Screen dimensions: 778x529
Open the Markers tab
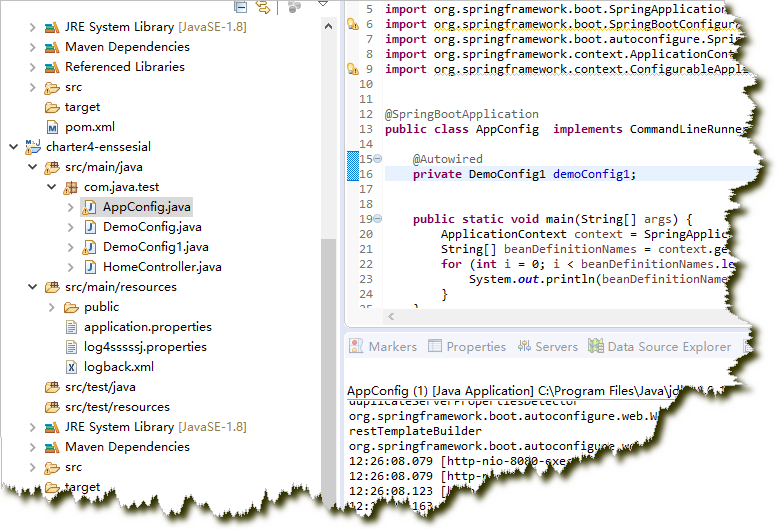383,346
